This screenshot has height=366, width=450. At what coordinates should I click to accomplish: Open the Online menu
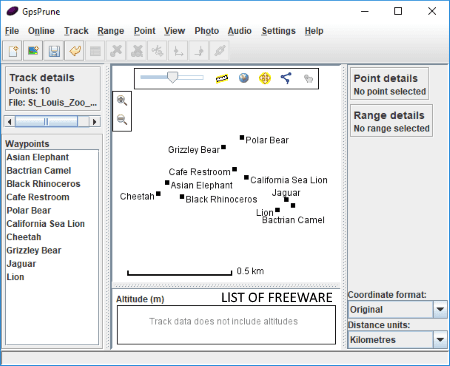coord(41,31)
